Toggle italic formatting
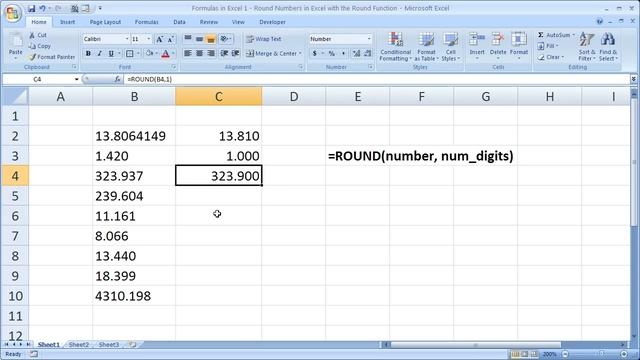Screen dimensions: 640x360 [x=99, y=53]
